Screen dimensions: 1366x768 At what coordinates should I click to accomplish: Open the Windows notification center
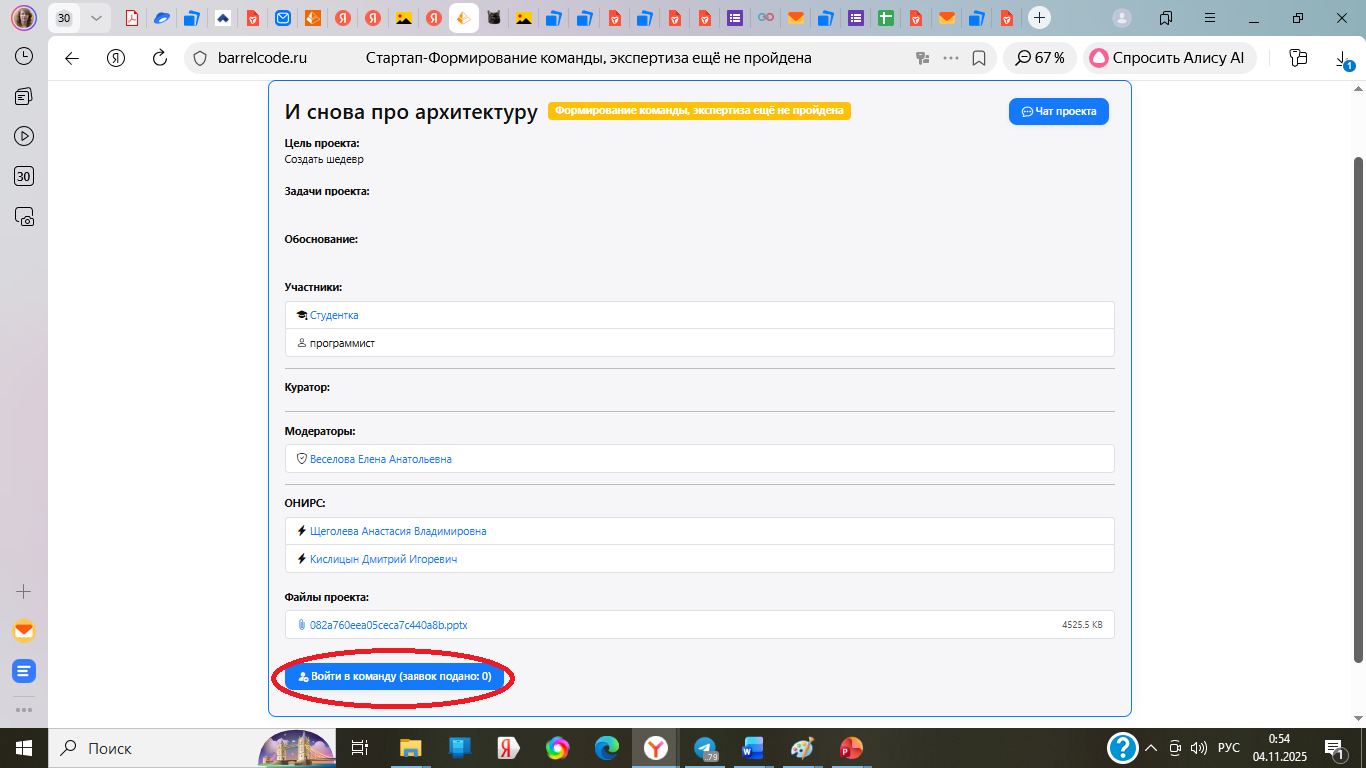click(1335, 748)
